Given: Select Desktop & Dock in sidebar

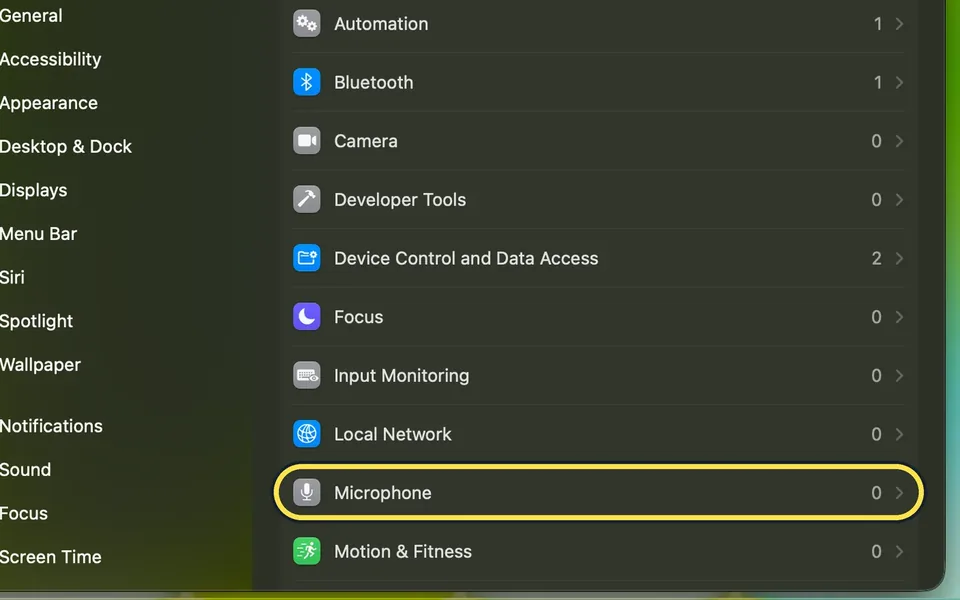Looking at the screenshot, I should click(66, 147).
